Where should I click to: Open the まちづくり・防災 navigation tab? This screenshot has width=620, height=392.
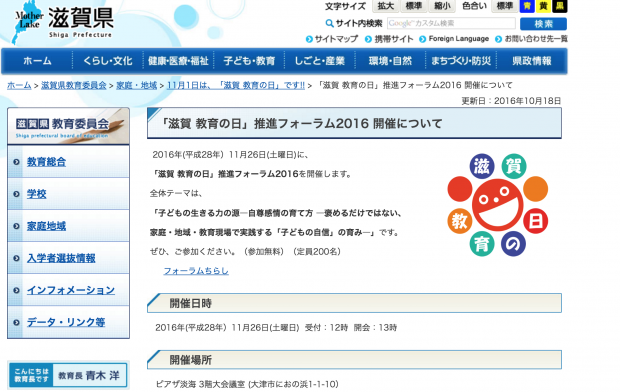pos(461,61)
